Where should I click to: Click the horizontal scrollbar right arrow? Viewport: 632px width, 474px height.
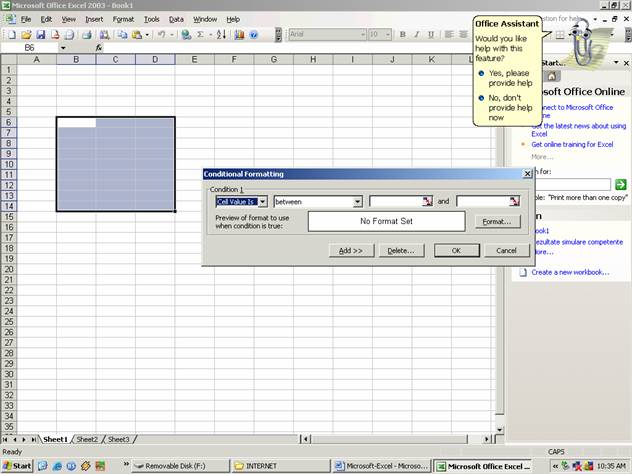487,439
